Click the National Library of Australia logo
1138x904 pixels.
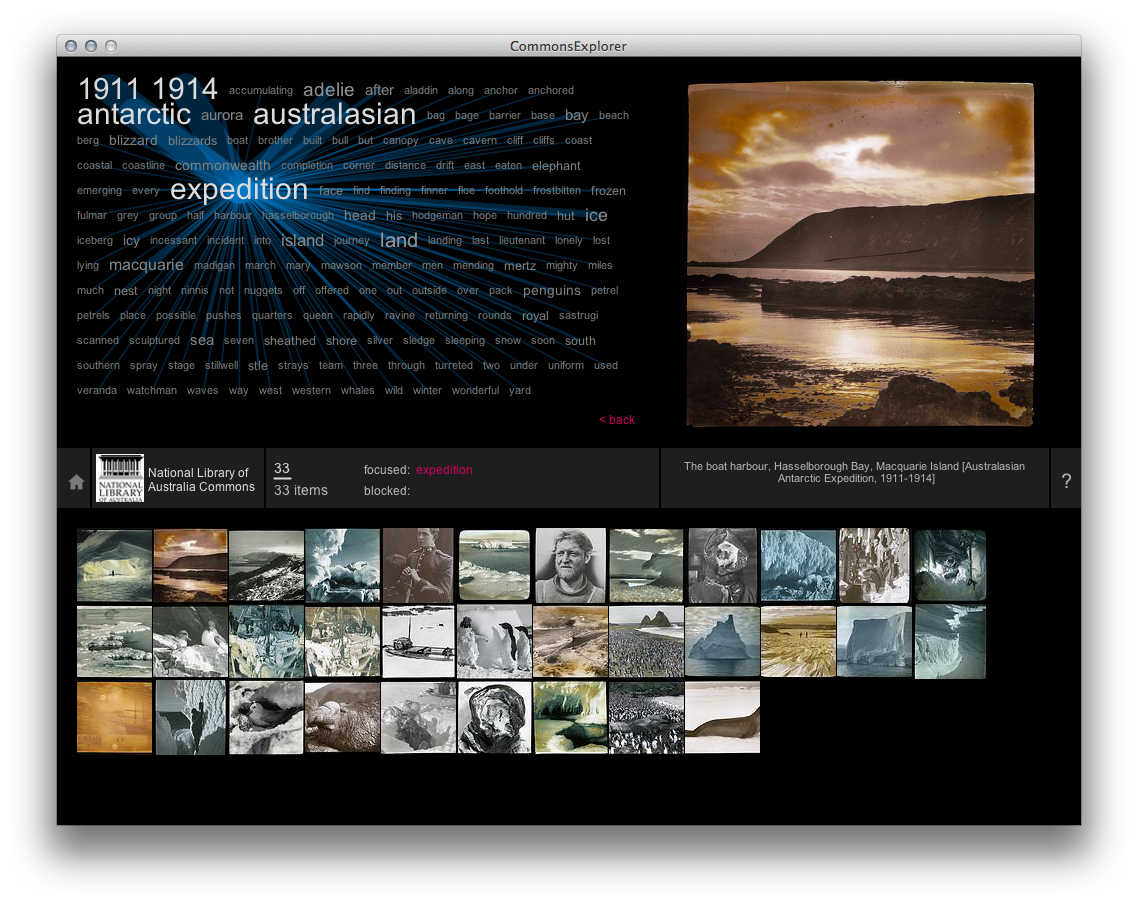119,478
